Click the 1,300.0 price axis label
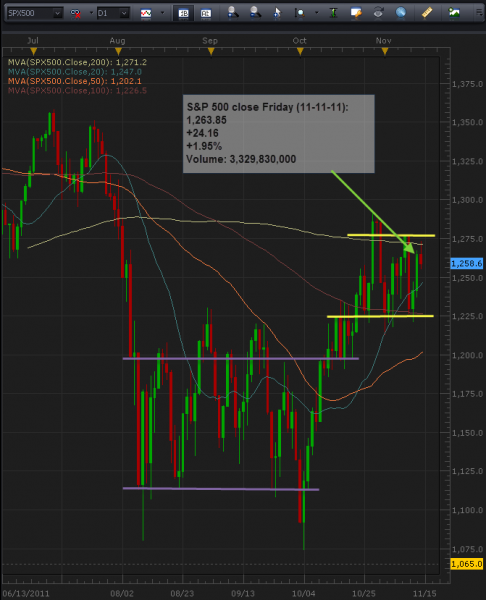Viewport: 486px width, 600px height. [x=467, y=200]
